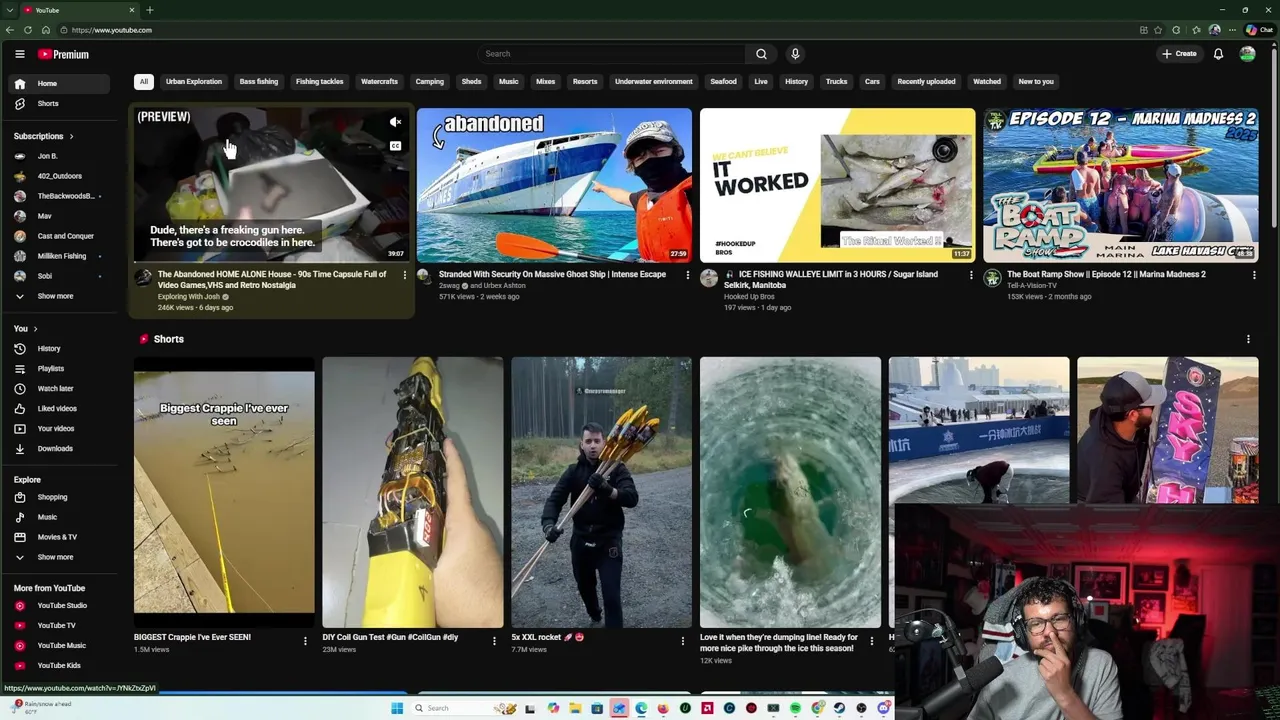Viewport: 1280px width, 720px height.
Task: Open the notifications bell
Action: (1218, 54)
